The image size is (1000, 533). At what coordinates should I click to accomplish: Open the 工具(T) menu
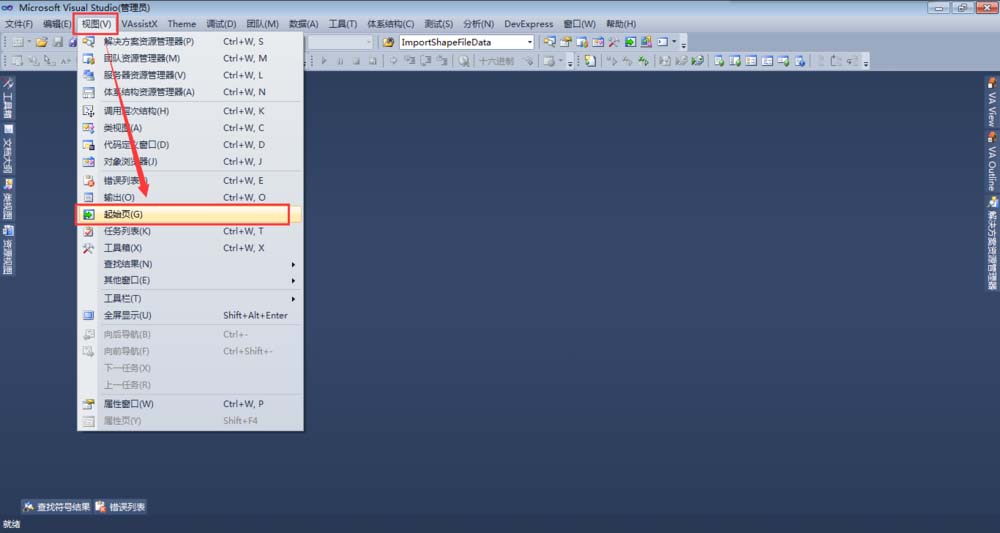coord(342,24)
